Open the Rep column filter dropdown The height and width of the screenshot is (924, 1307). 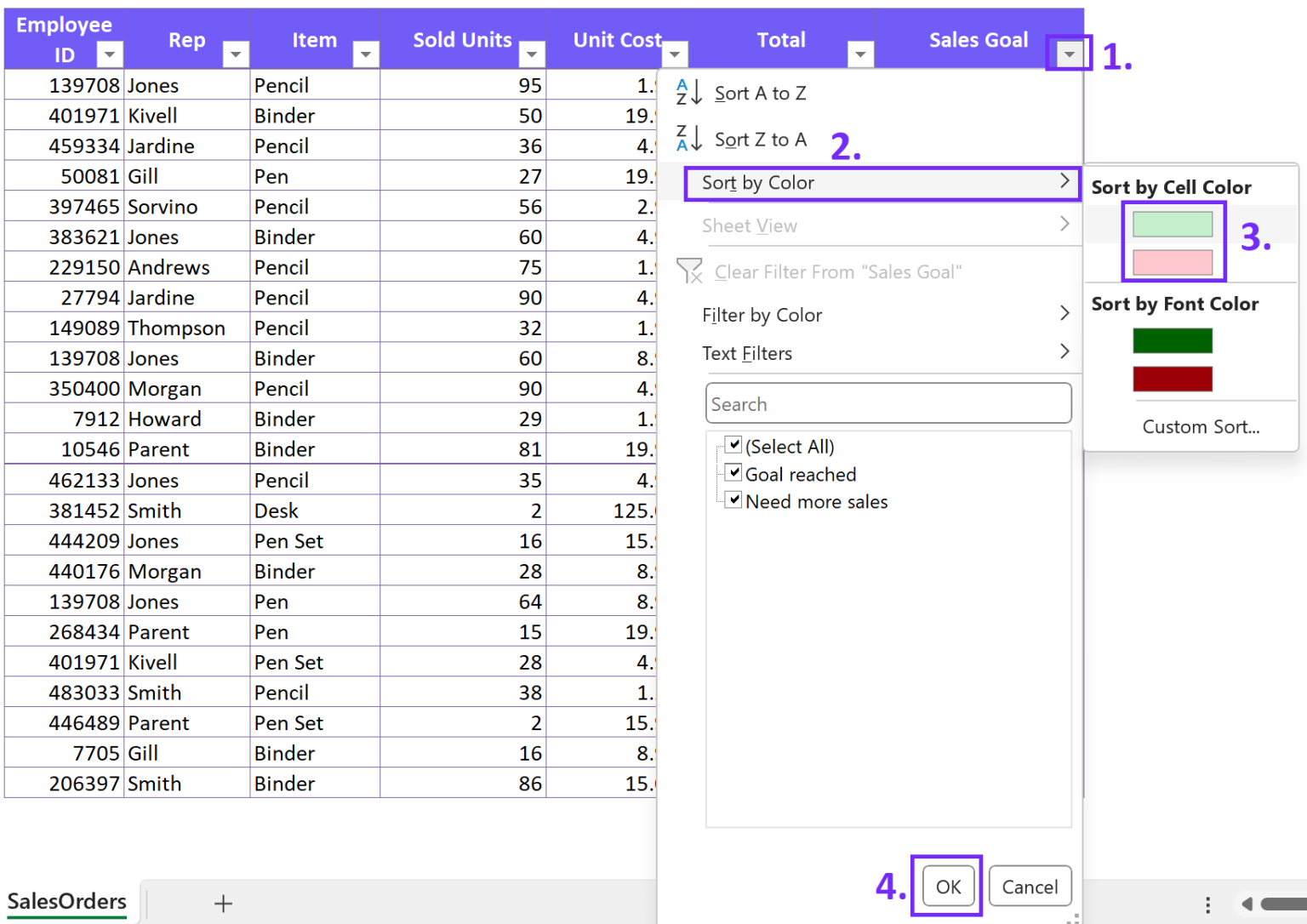[x=236, y=55]
